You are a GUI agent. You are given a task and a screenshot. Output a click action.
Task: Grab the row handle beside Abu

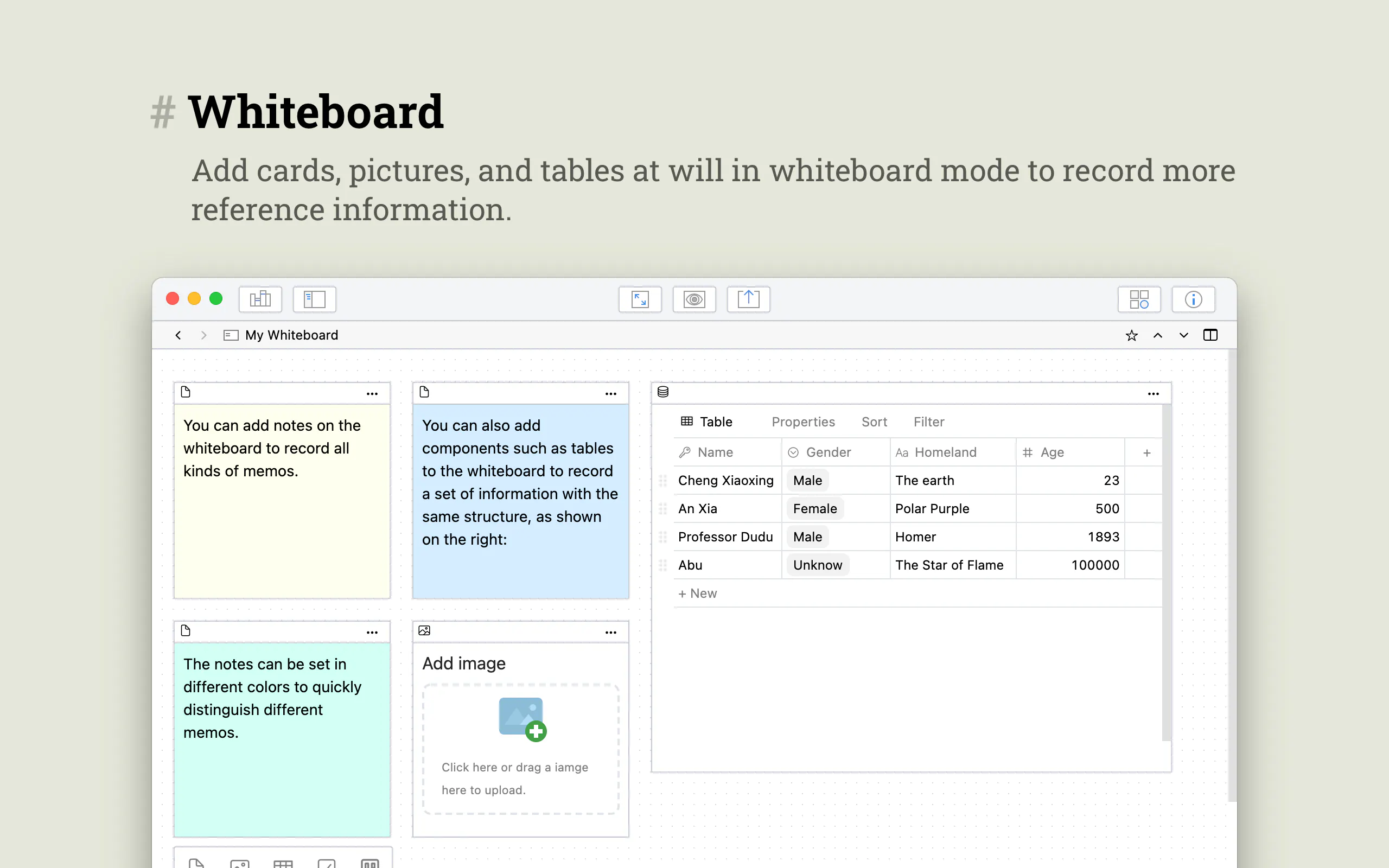click(662, 565)
